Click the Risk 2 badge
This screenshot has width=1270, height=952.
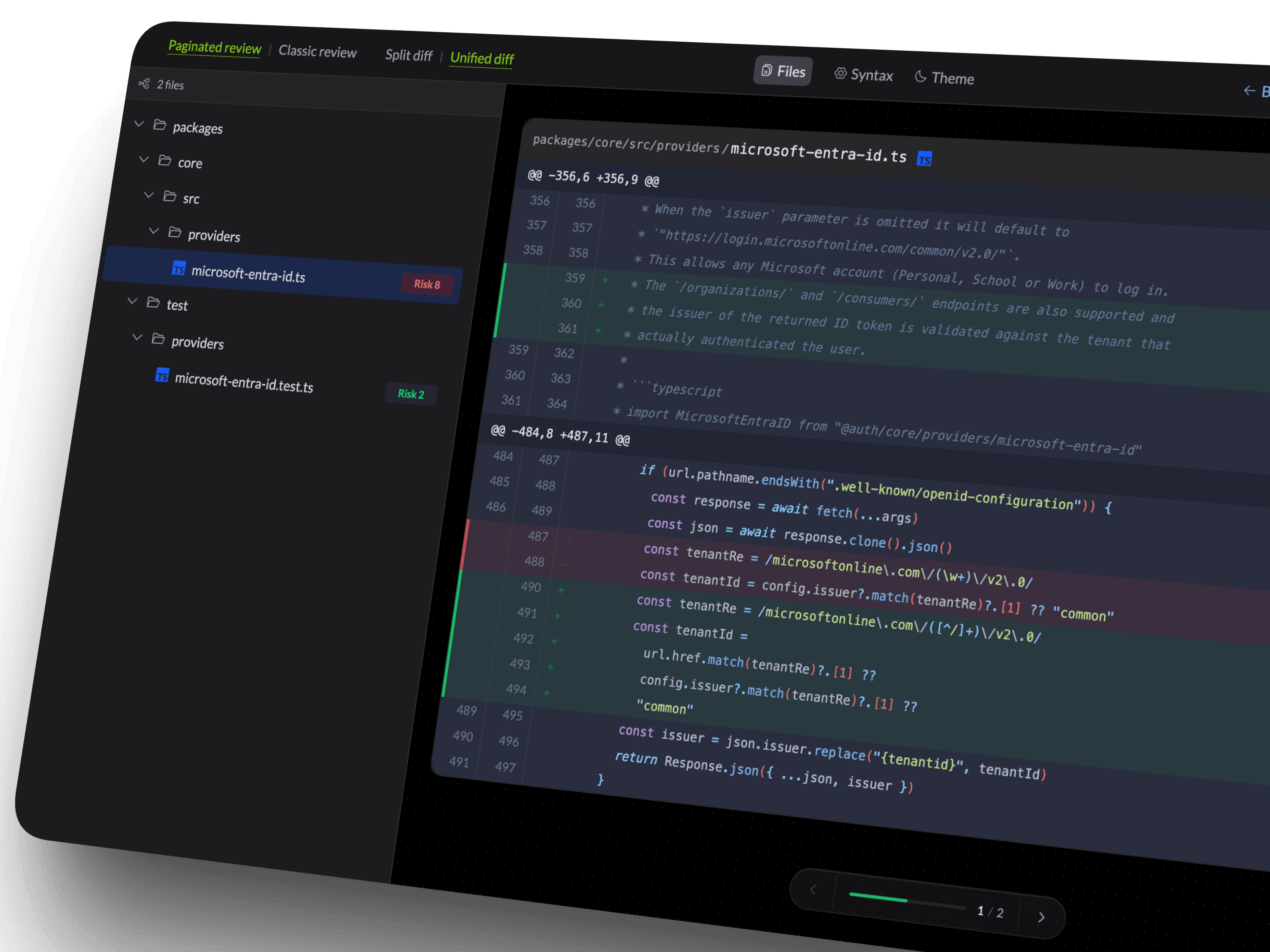pyautogui.click(x=411, y=394)
